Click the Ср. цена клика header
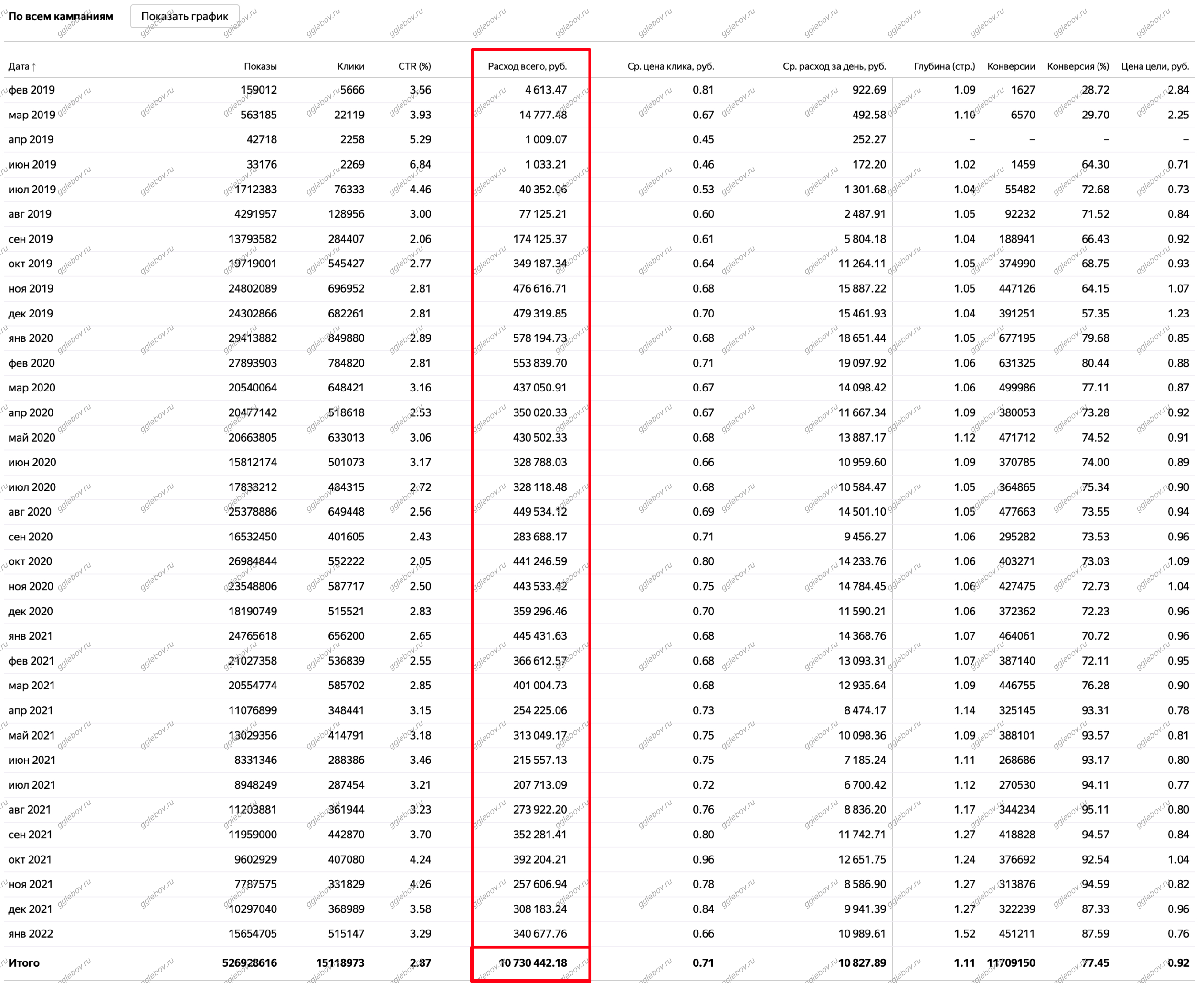Image resolution: width=1204 pixels, height=983 pixels. pos(670,66)
